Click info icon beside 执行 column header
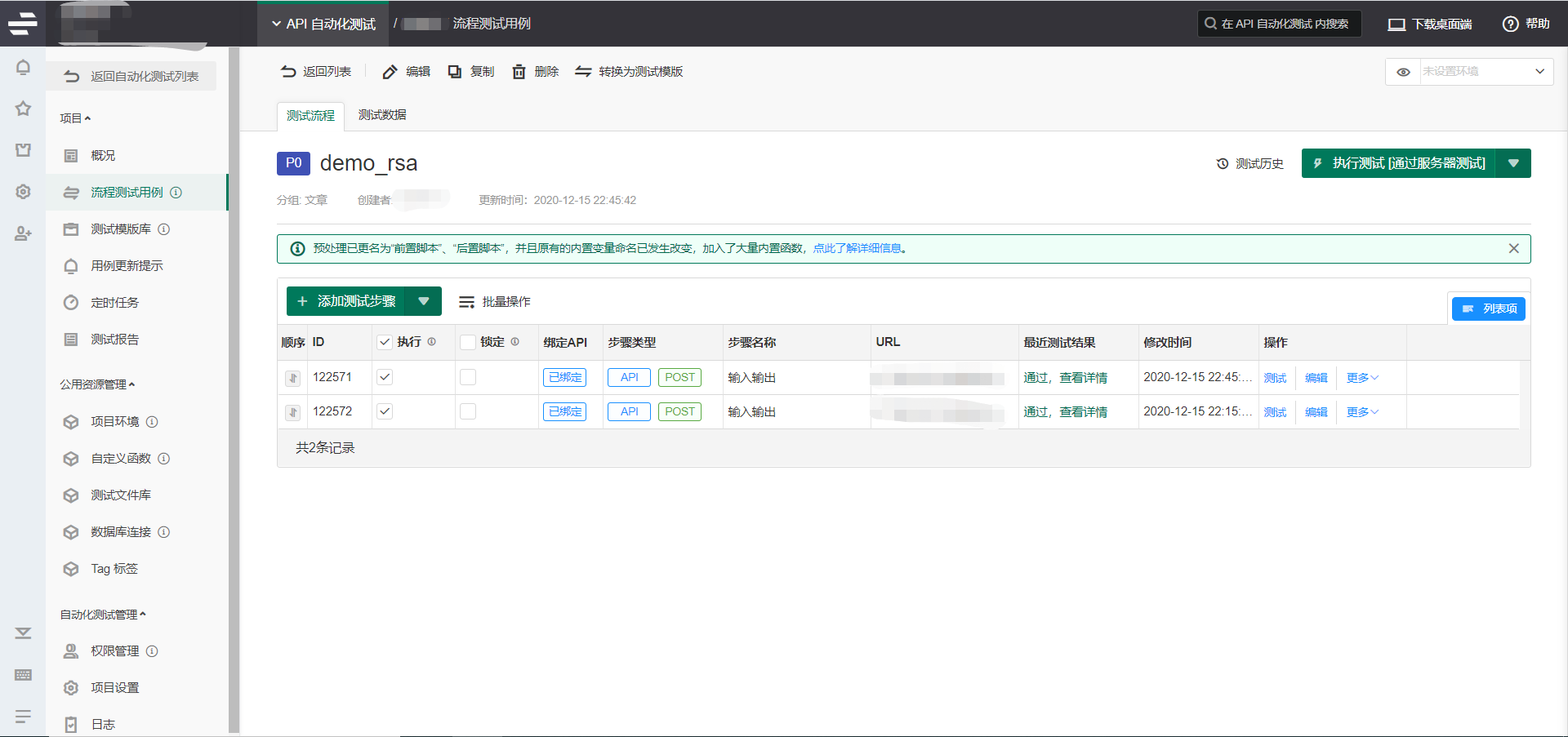The image size is (1568, 737). 432,342
